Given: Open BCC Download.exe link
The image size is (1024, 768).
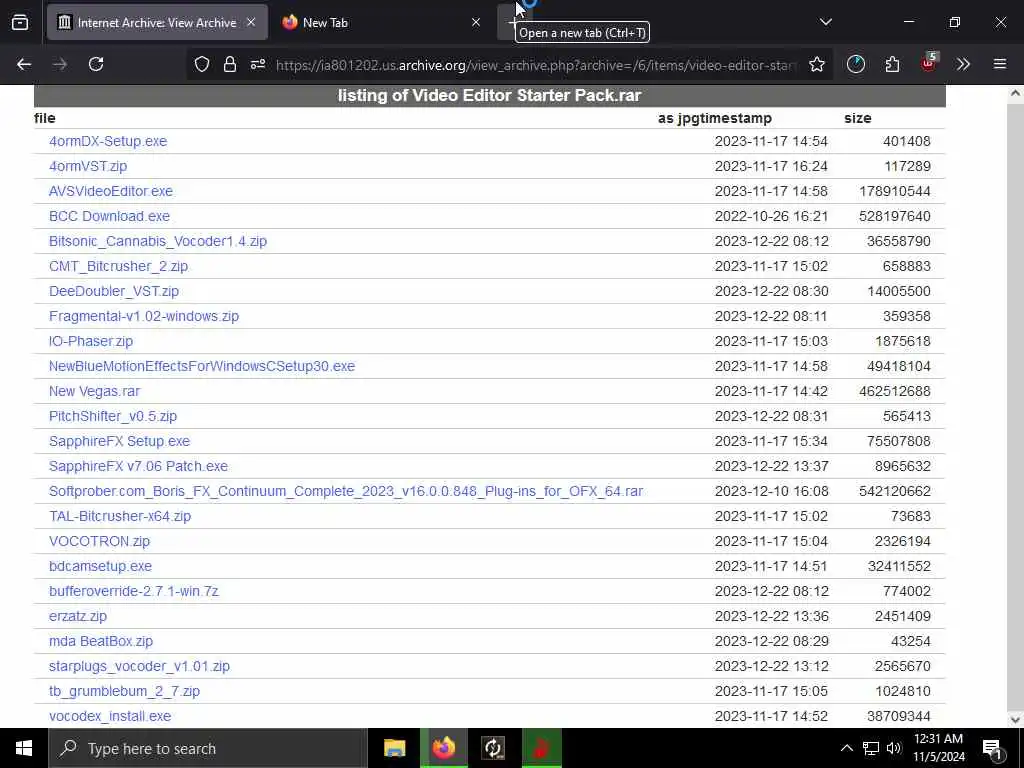Looking at the screenshot, I should click(x=109, y=216).
